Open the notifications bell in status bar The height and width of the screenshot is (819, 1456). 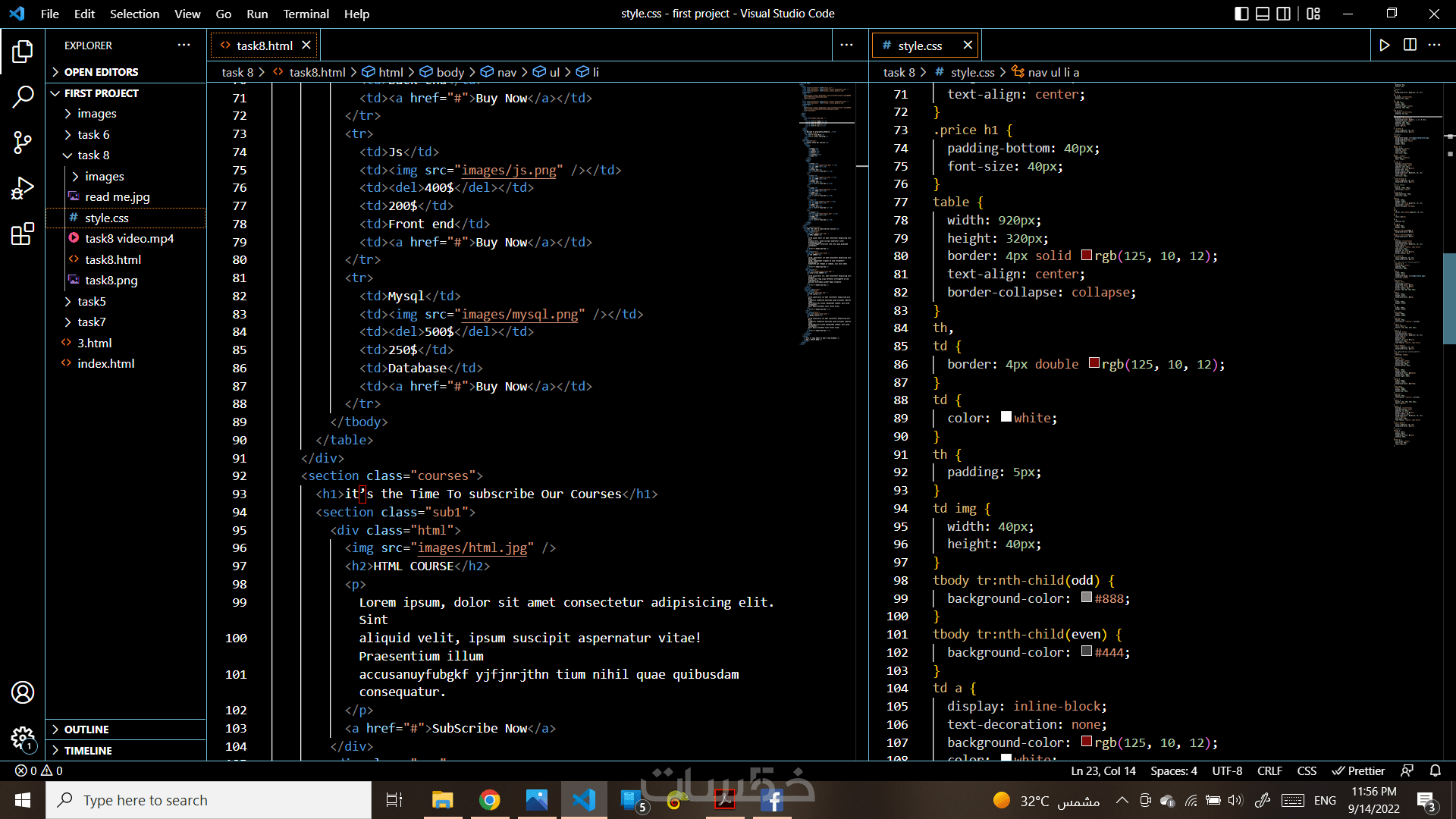[1436, 770]
